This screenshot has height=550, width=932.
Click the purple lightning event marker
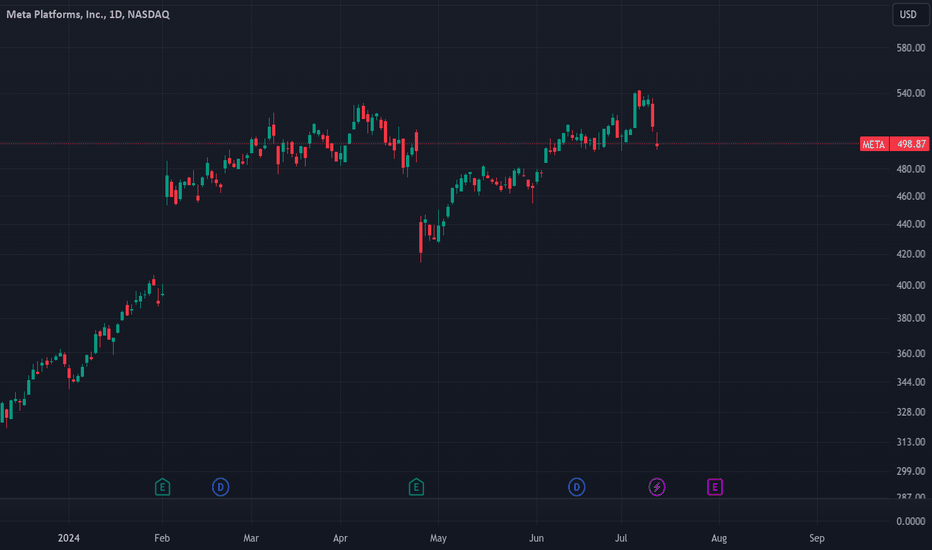tap(657, 487)
